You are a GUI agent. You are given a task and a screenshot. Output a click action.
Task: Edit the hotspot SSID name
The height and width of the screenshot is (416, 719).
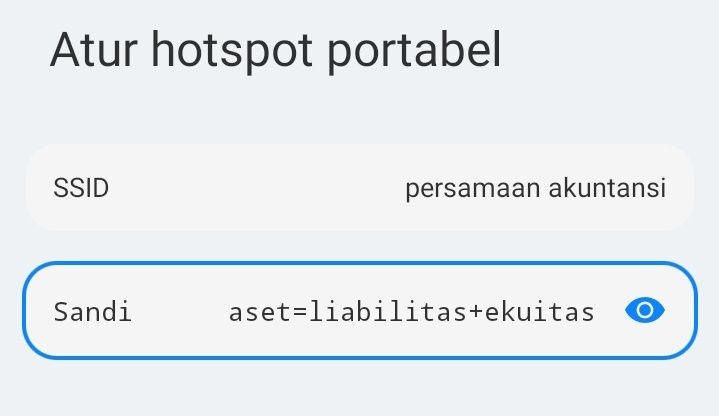point(535,189)
